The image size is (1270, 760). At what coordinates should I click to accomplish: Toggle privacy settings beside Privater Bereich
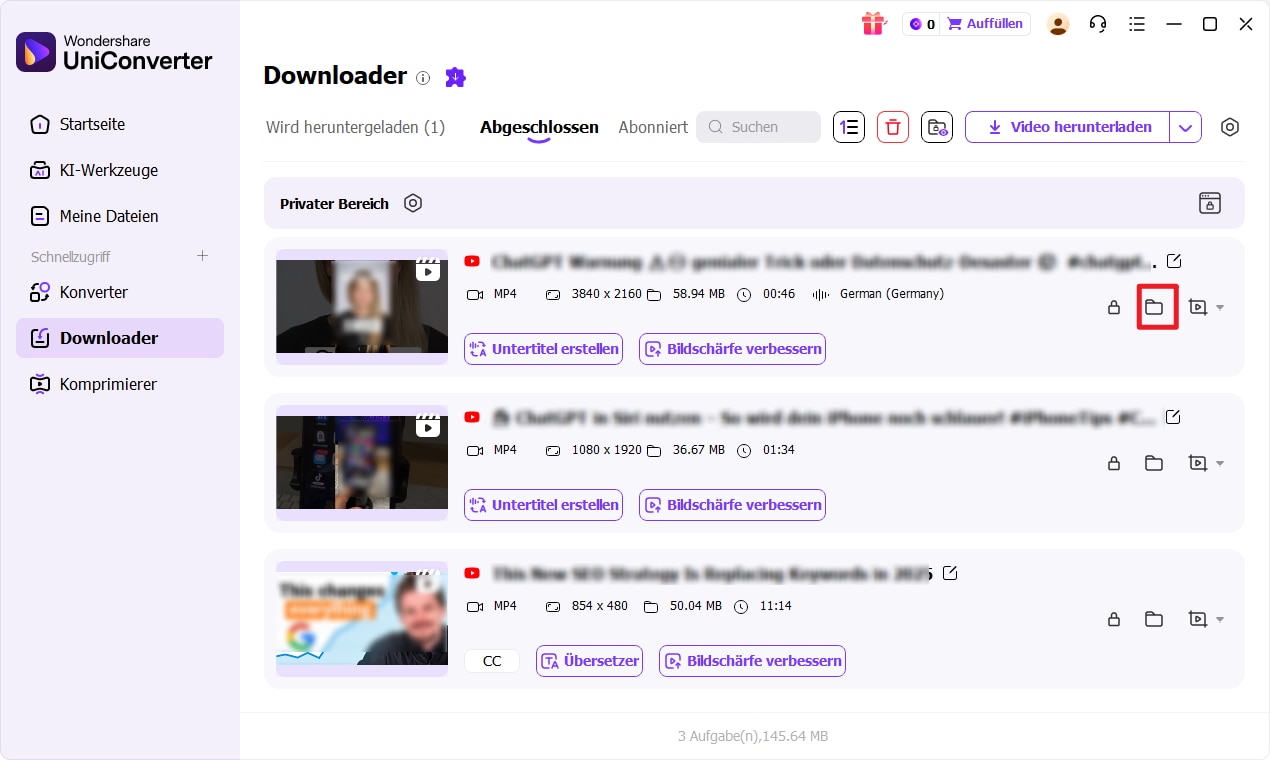(413, 203)
